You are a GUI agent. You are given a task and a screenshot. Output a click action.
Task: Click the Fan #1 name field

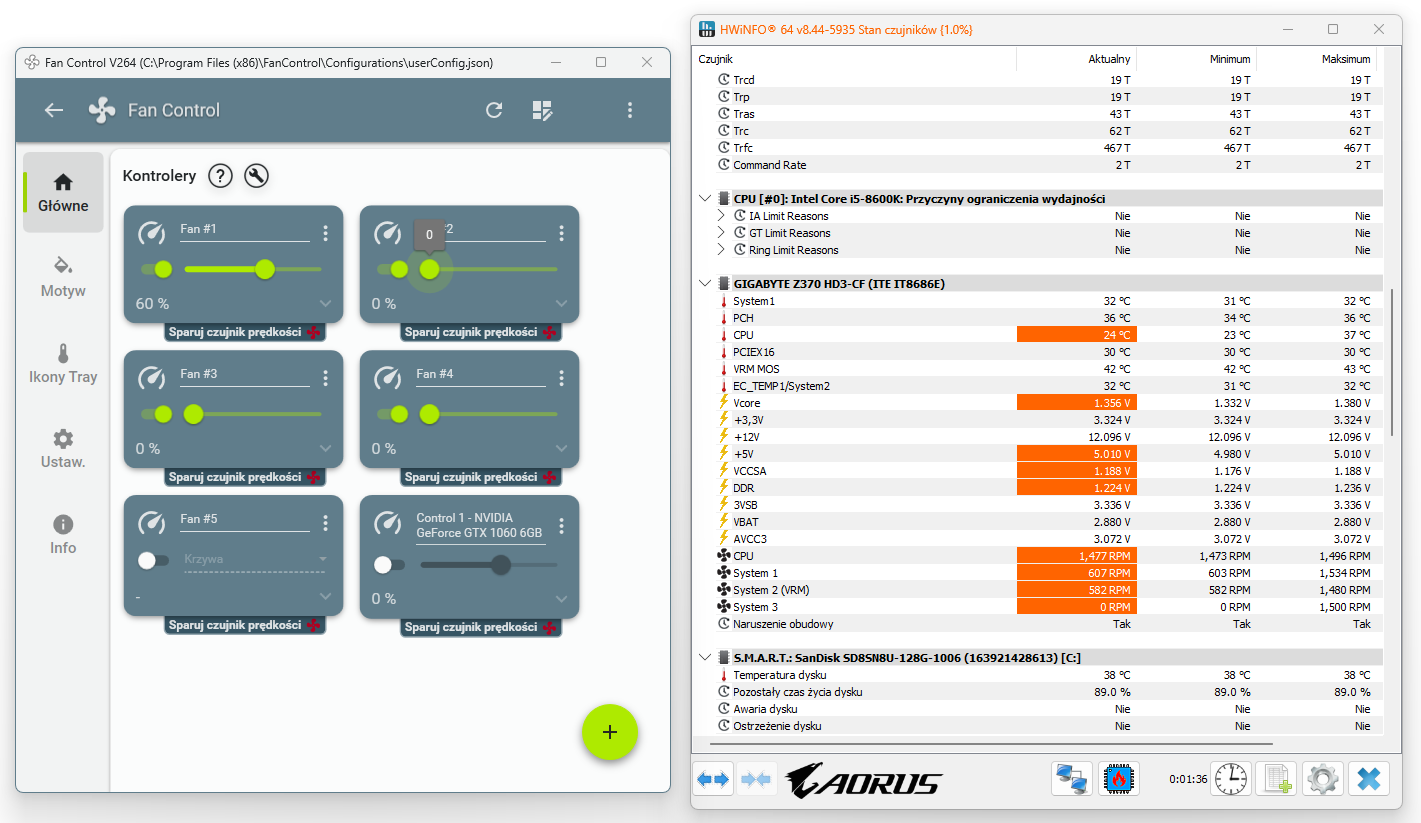click(x=245, y=230)
